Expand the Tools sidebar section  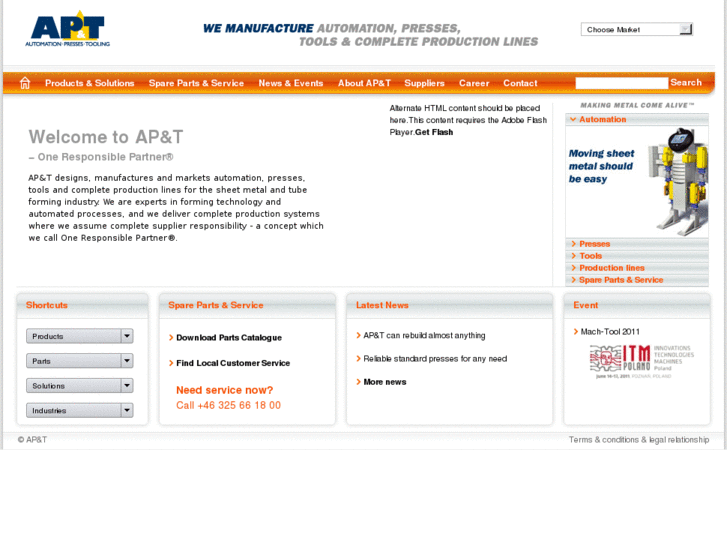(x=637, y=256)
